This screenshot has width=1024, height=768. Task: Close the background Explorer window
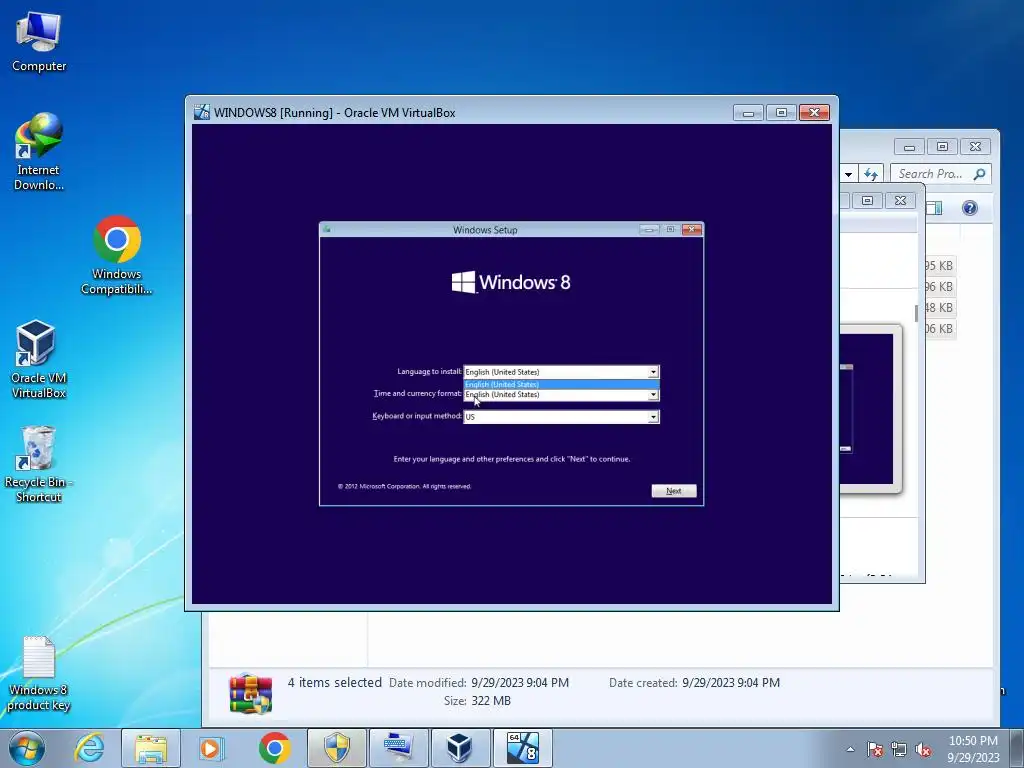pos(975,146)
